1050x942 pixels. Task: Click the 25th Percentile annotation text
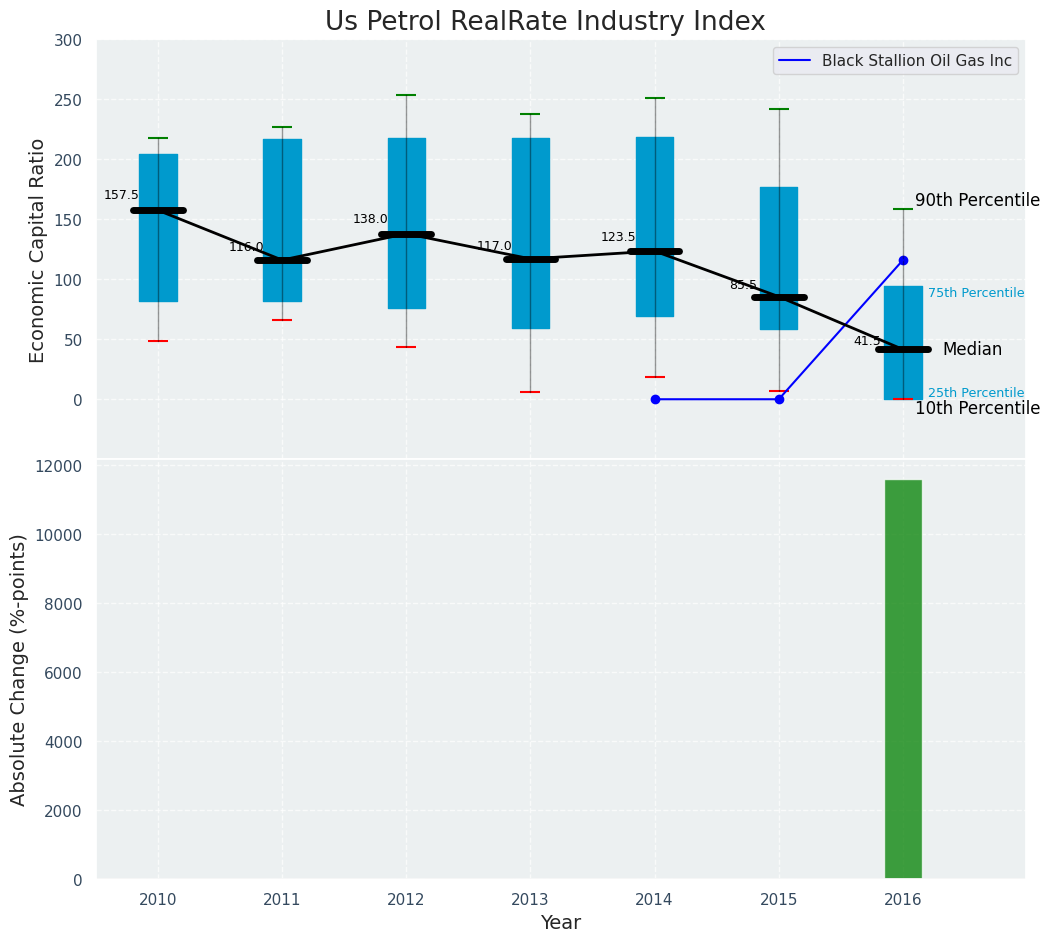click(x=975, y=393)
